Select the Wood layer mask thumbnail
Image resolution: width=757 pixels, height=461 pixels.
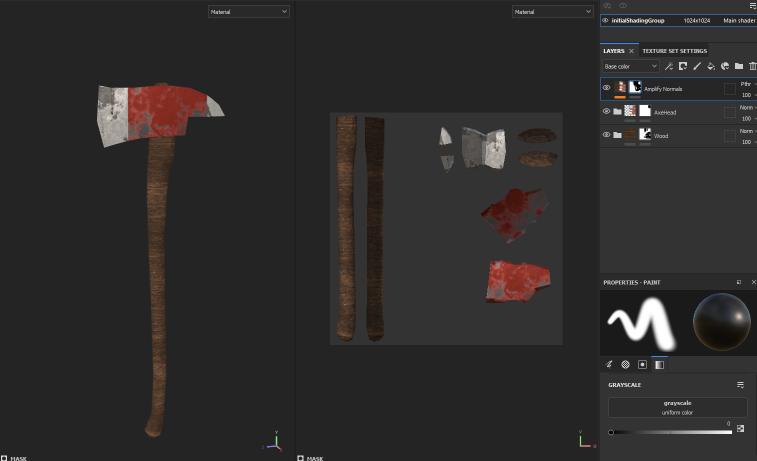tap(645, 135)
